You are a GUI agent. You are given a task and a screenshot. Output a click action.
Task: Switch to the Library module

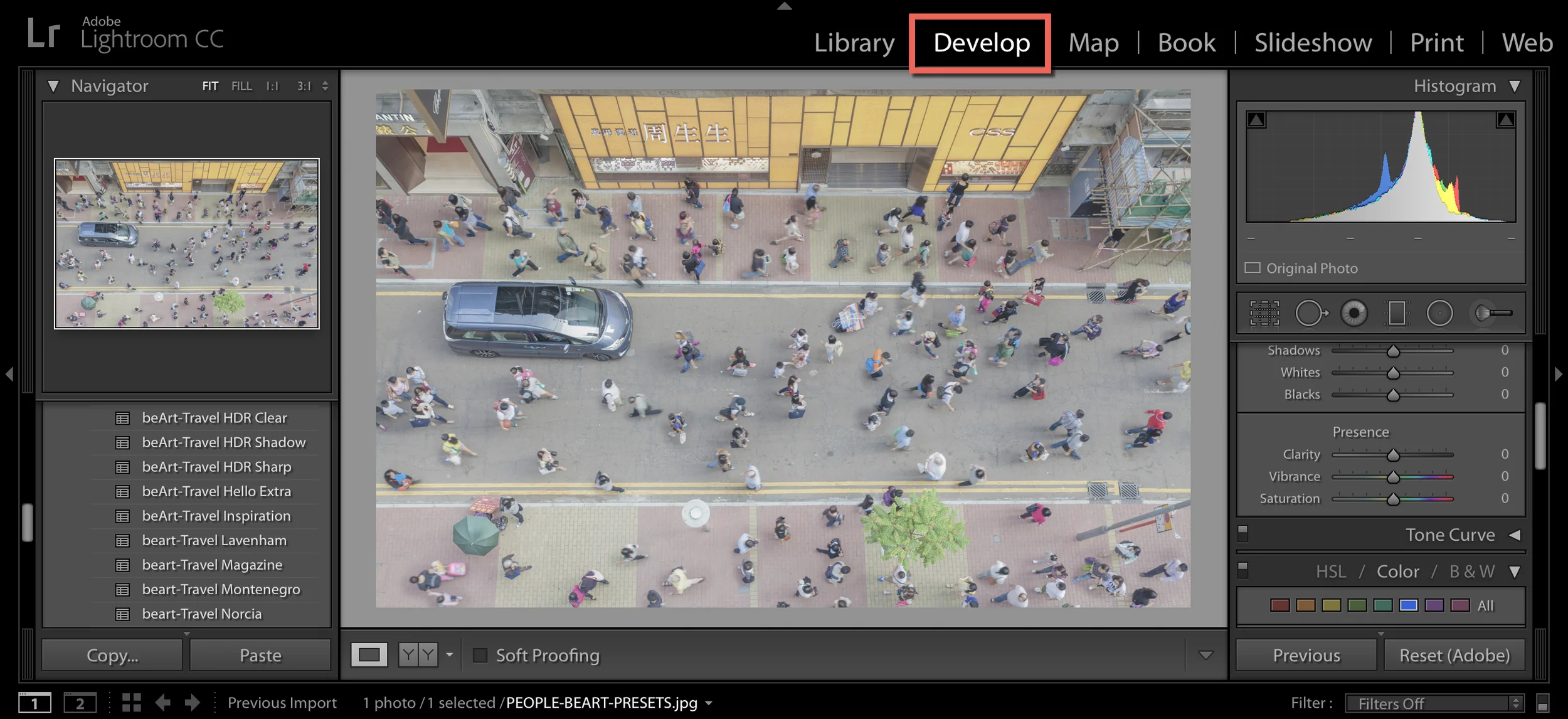tap(854, 43)
